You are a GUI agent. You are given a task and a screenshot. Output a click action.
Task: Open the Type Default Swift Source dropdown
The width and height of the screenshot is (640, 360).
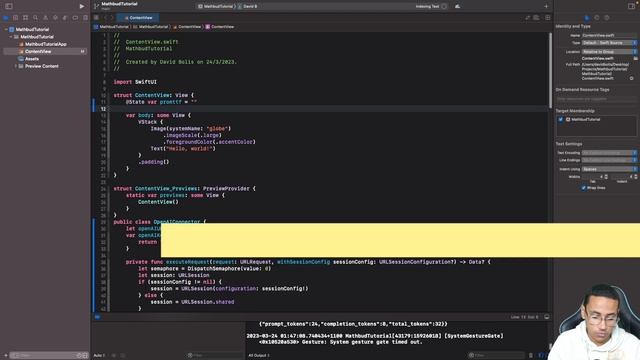[609, 43]
